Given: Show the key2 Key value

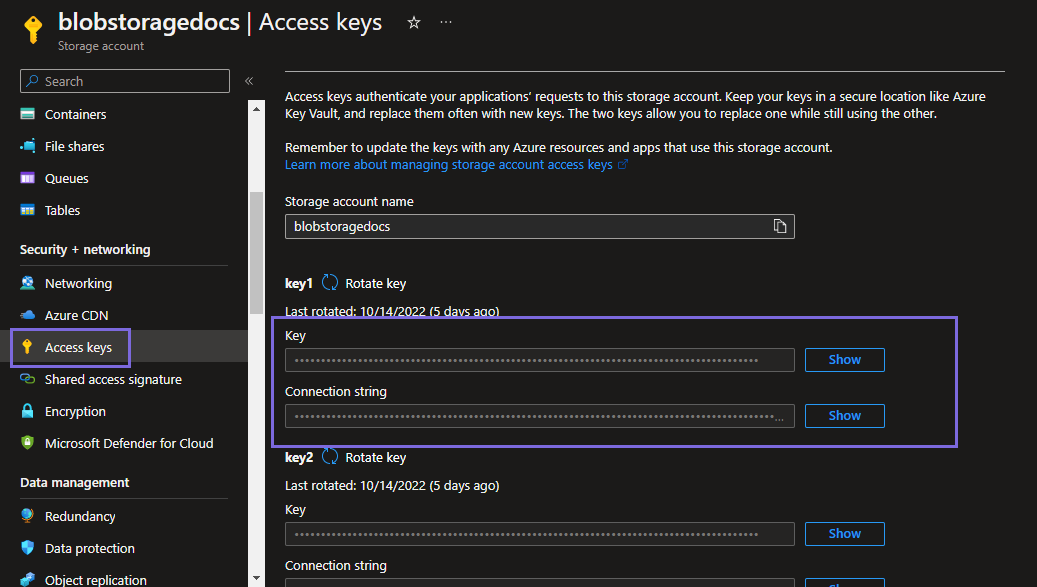Looking at the screenshot, I should click(x=845, y=533).
